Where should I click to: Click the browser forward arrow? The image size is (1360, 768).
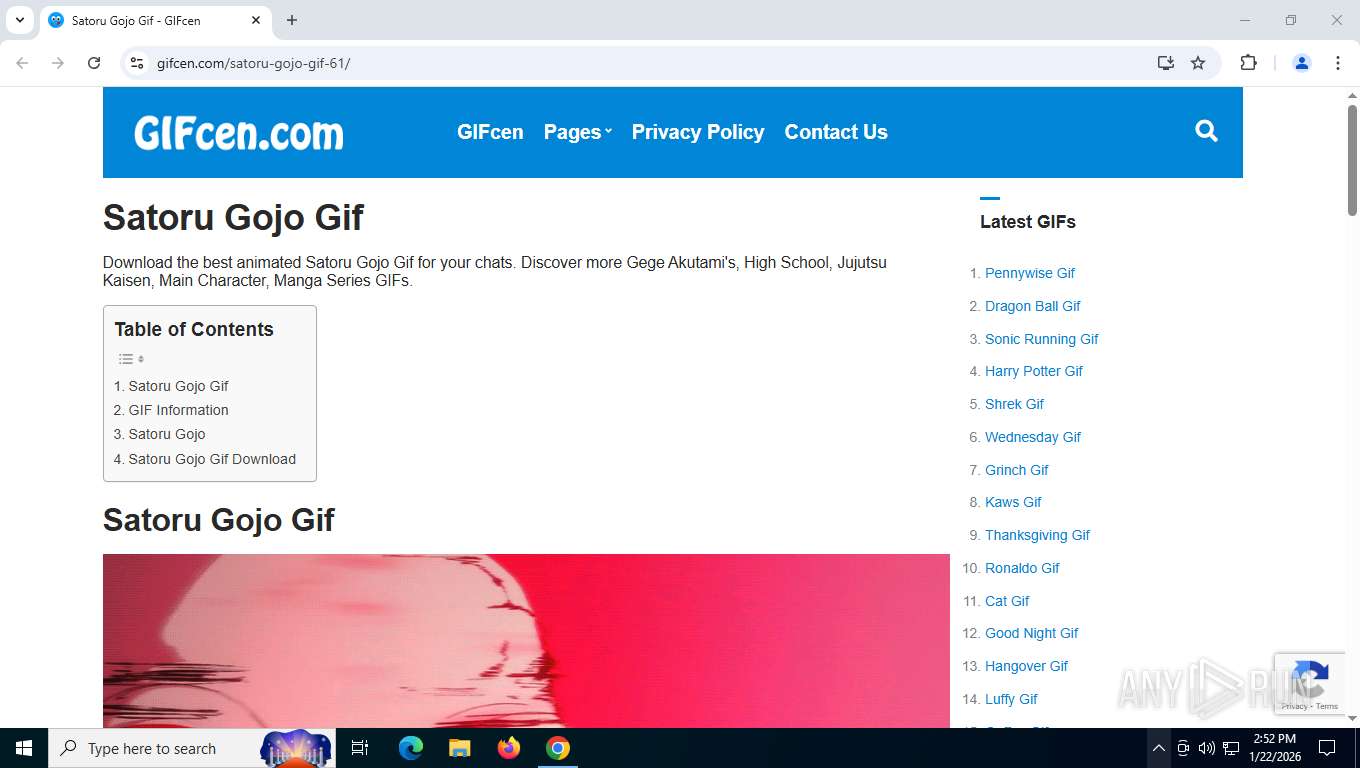coord(58,63)
